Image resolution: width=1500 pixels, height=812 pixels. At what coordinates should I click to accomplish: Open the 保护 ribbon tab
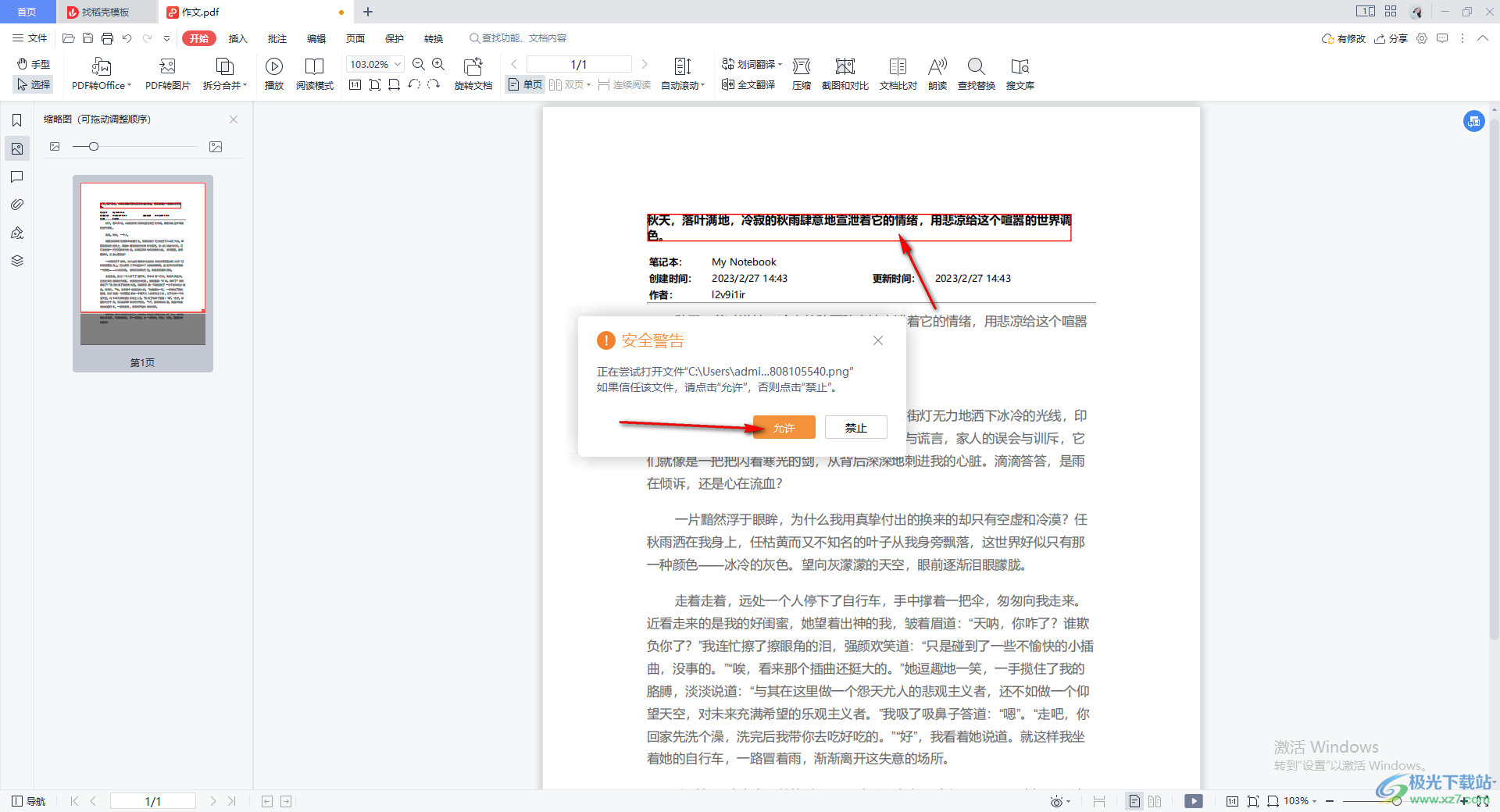click(x=394, y=38)
